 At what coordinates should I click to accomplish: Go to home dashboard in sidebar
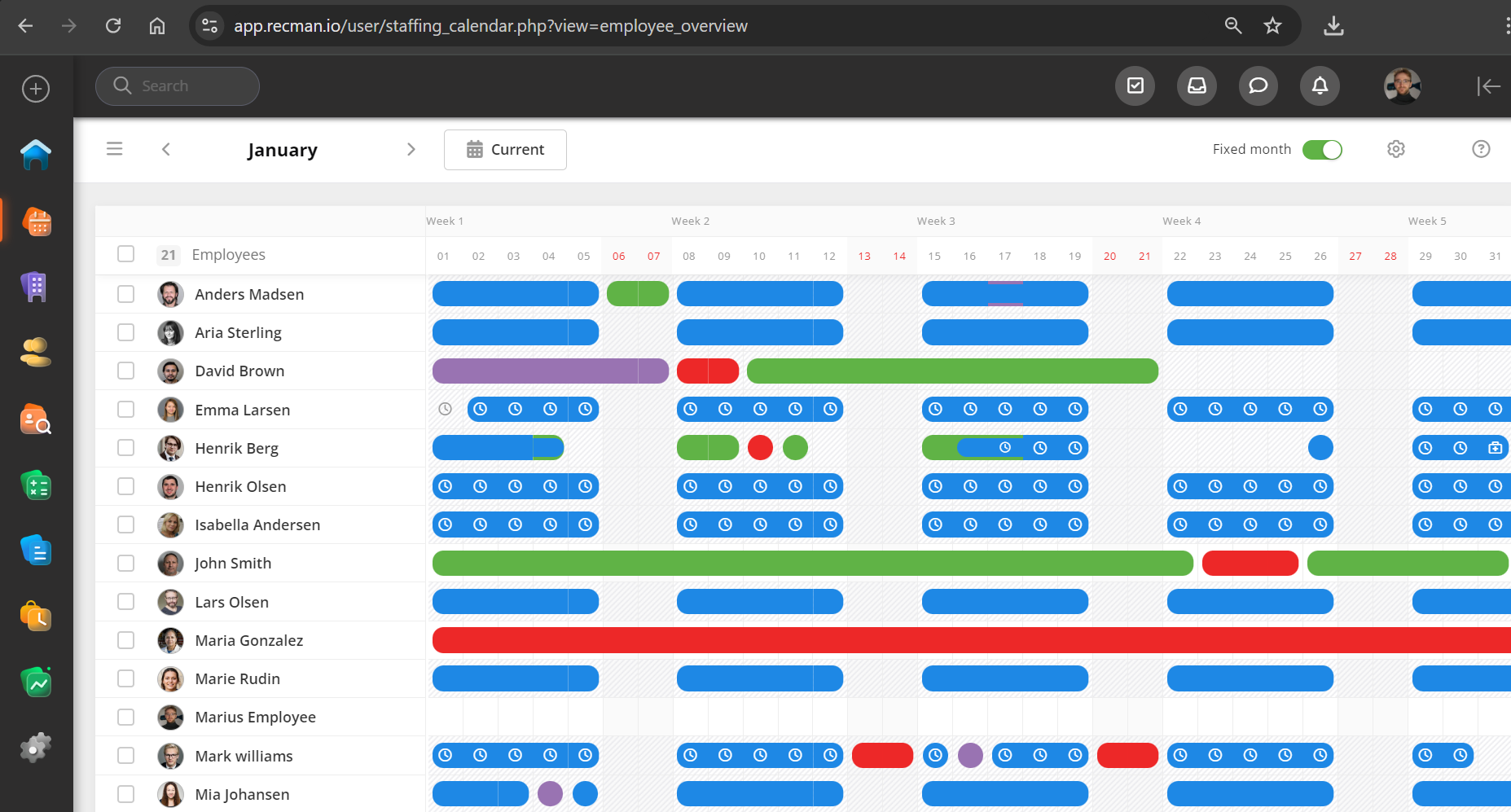pos(36,154)
